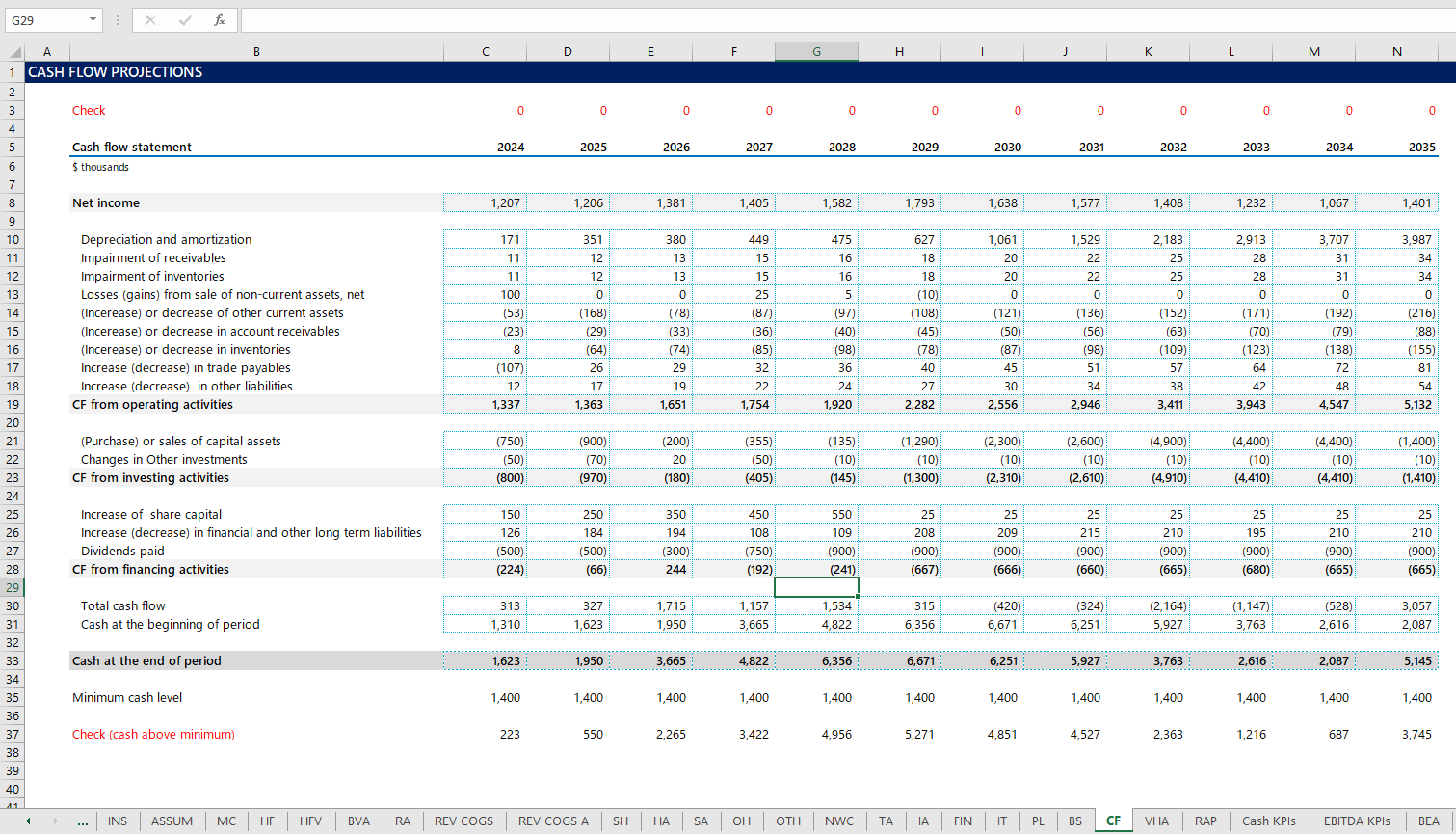The width and height of the screenshot is (1456, 834).
Task: Click the Cancel X icon in formula bar
Action: point(150,20)
